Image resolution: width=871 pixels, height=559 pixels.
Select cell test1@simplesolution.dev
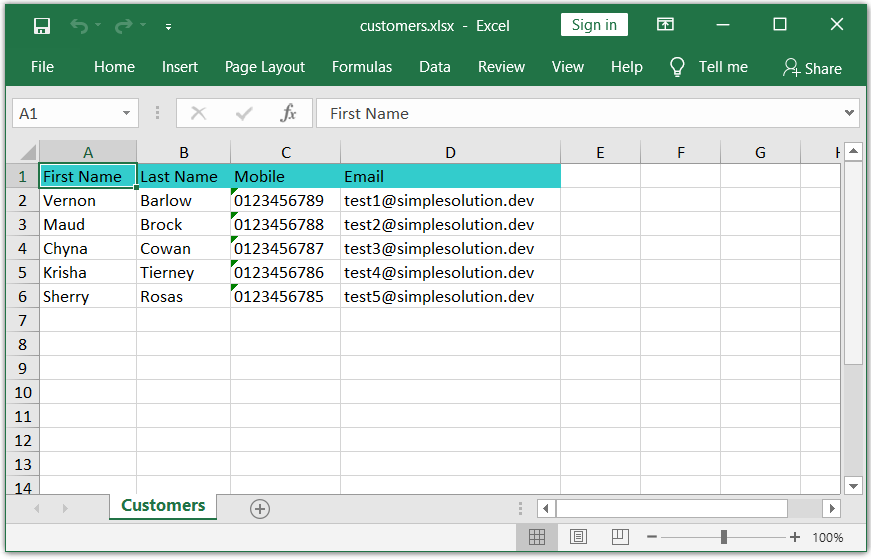(x=450, y=201)
